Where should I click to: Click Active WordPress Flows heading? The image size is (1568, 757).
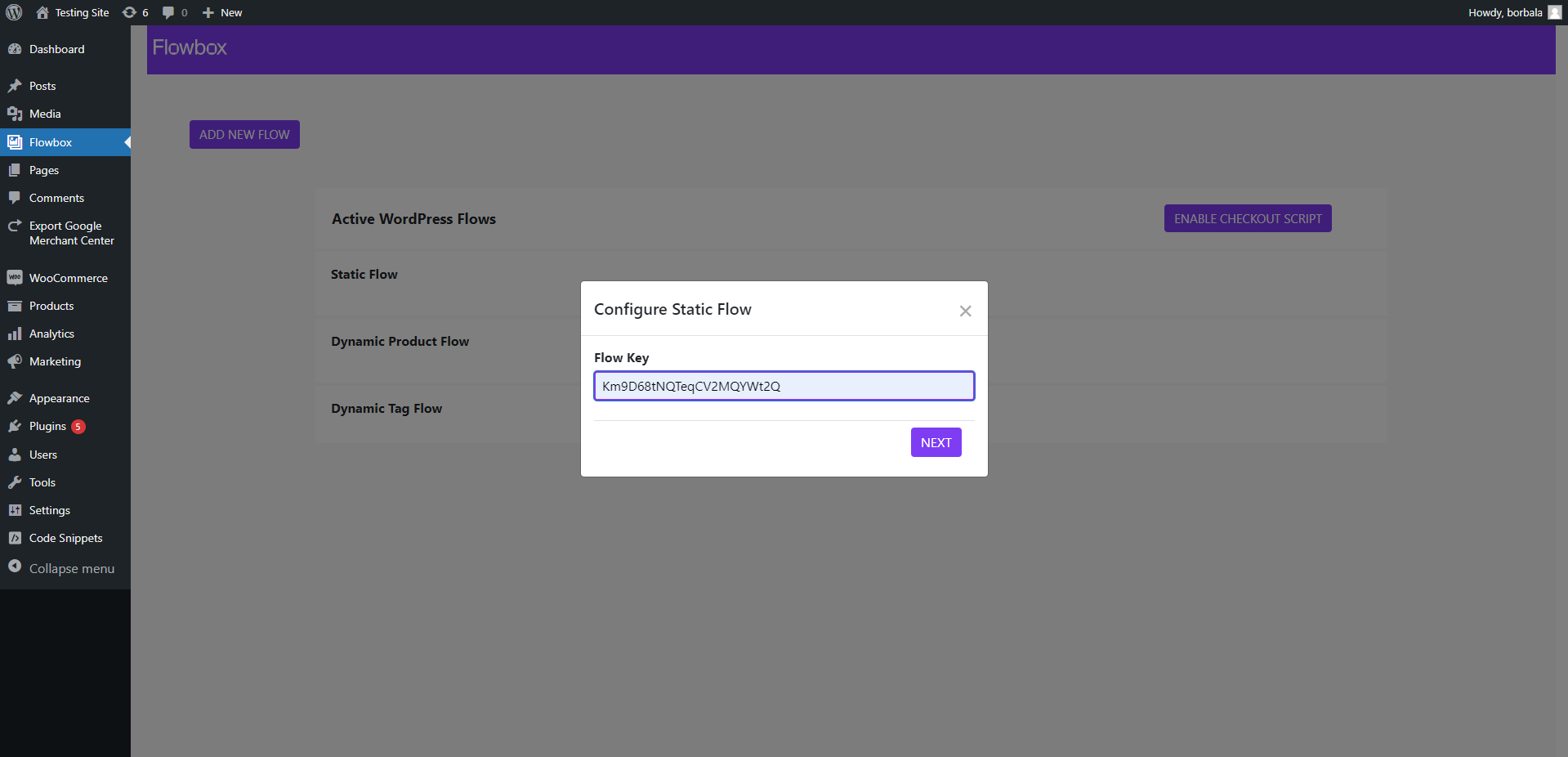click(x=414, y=219)
